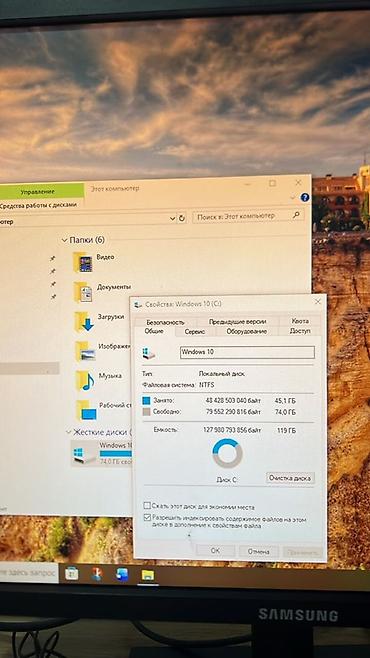Collapse the Жесткие диски group
The width and height of the screenshot is (370, 658).
pyautogui.click(x=69, y=432)
